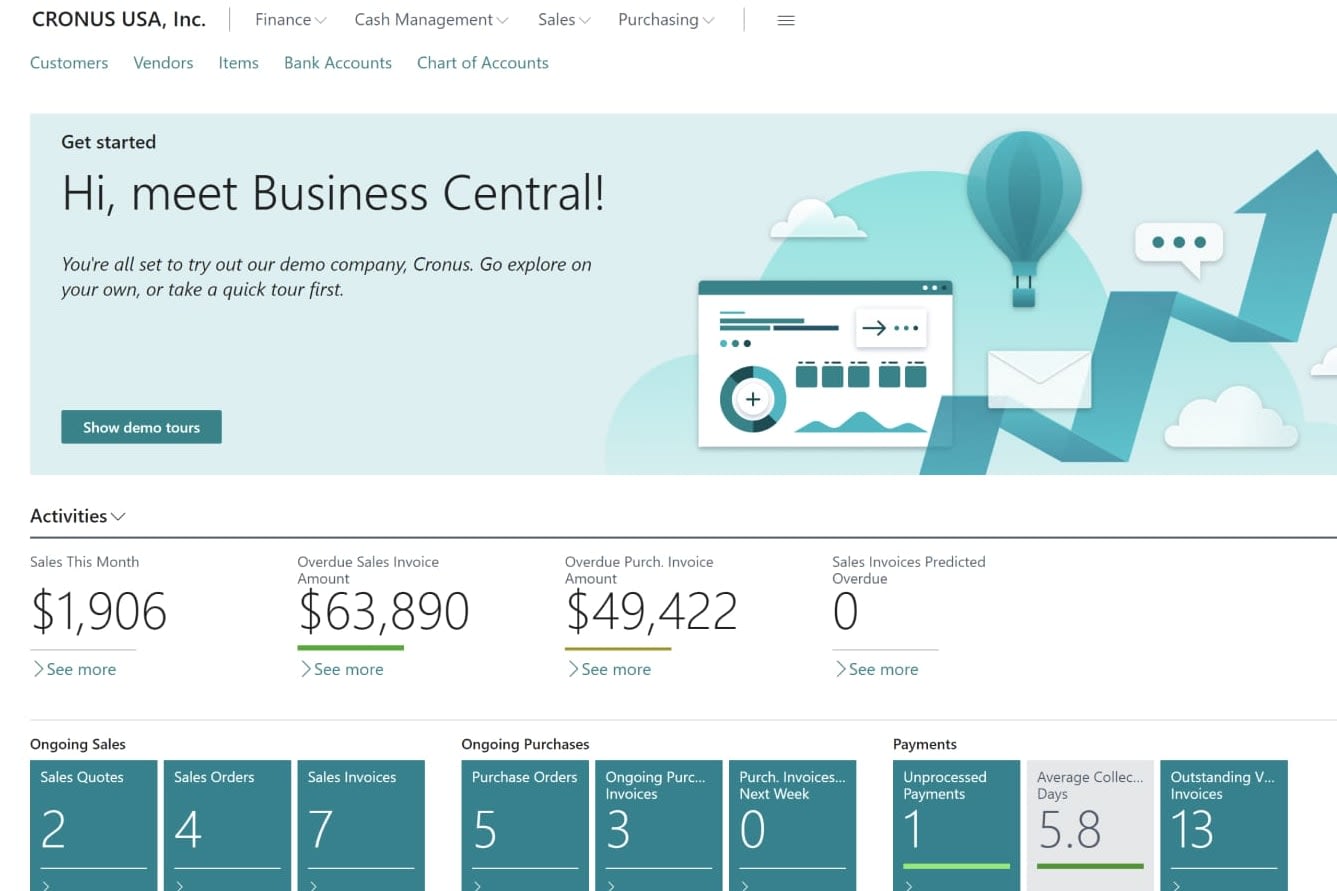Click the arrow icon on the Sales Invoices tile
1337x891 pixels.
(x=314, y=885)
